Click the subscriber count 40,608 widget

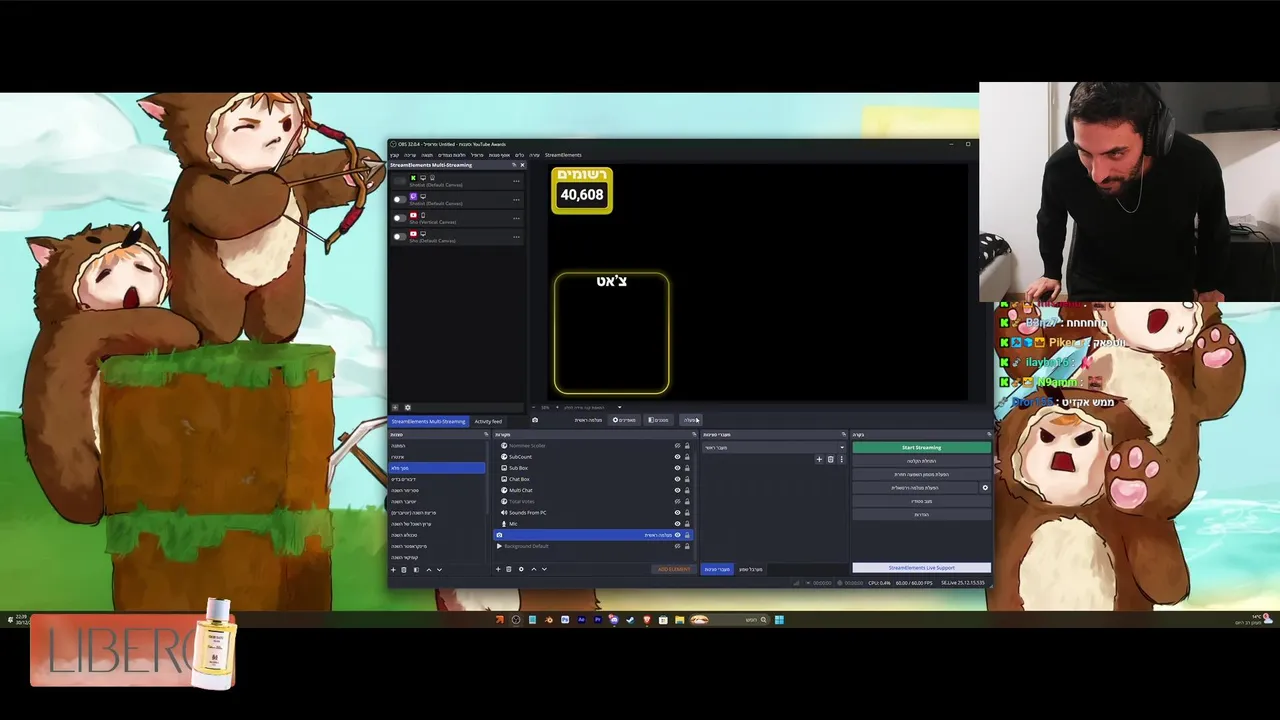(x=582, y=190)
